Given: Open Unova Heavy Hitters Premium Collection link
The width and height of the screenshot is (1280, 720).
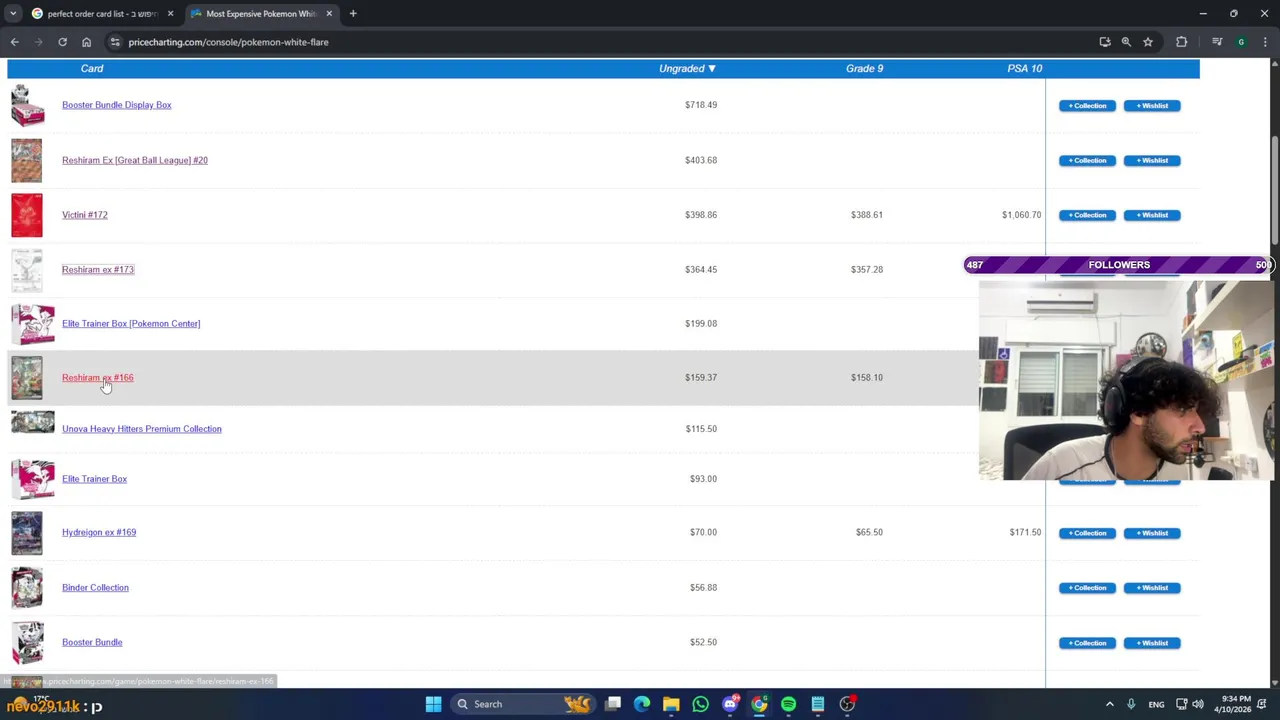Looking at the screenshot, I should pos(142,429).
